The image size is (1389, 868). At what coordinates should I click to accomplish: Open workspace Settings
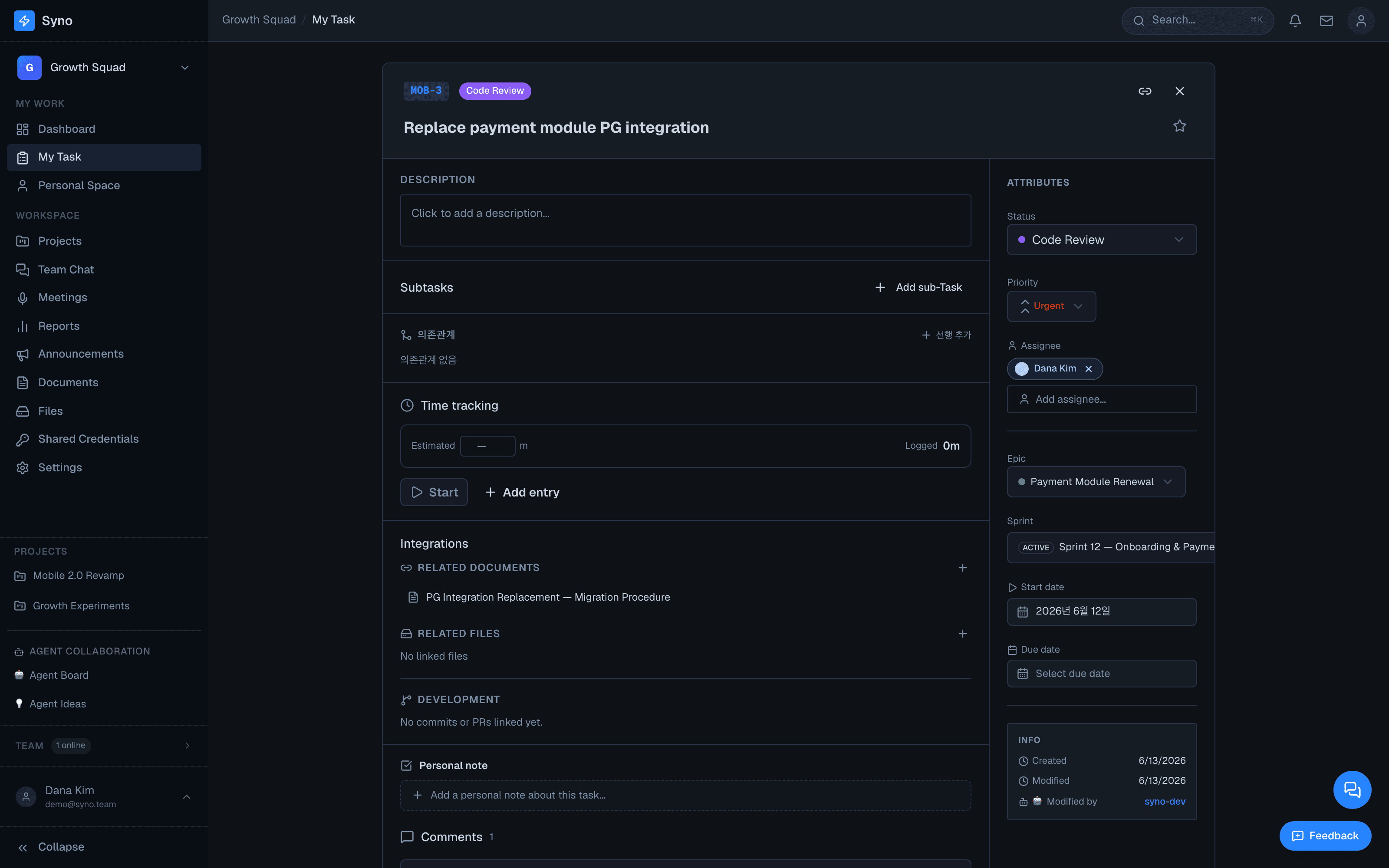pyautogui.click(x=104, y=467)
